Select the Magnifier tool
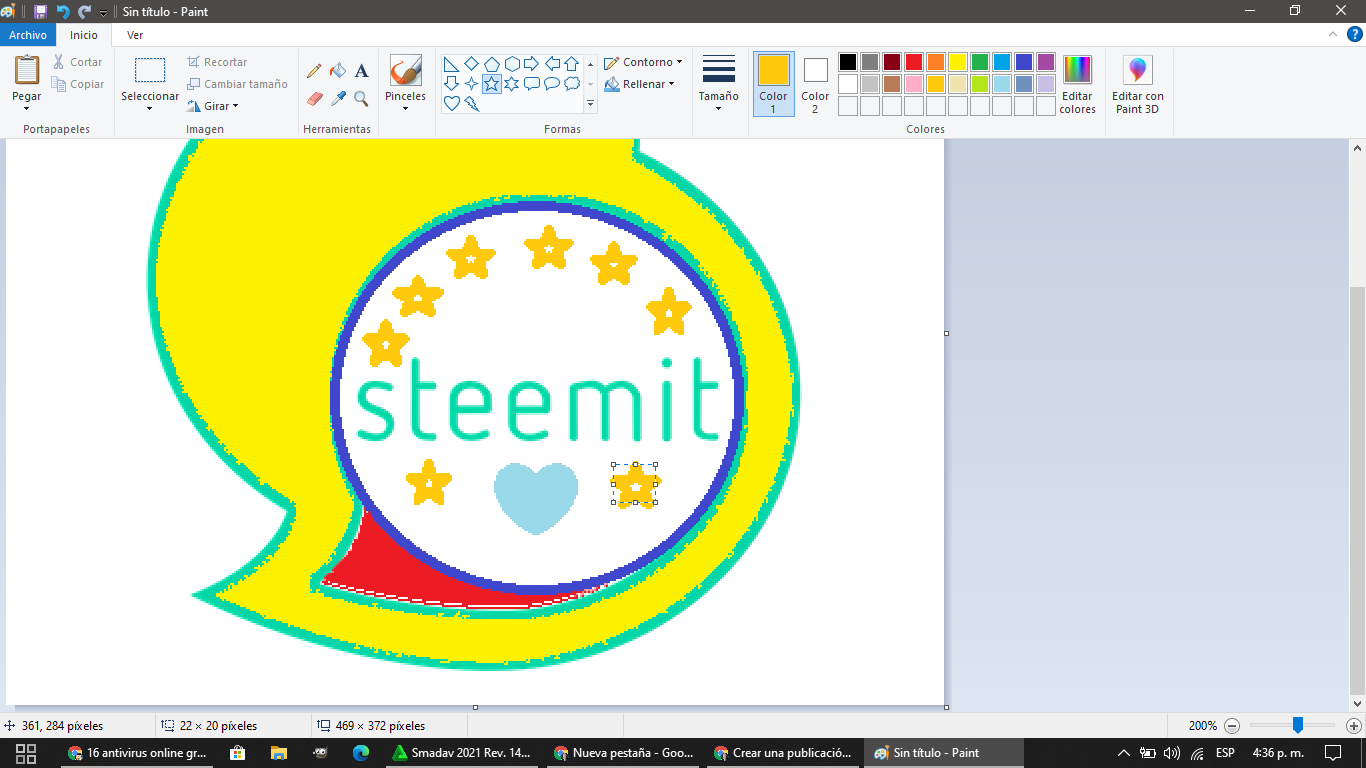This screenshot has width=1366, height=768. click(x=362, y=98)
